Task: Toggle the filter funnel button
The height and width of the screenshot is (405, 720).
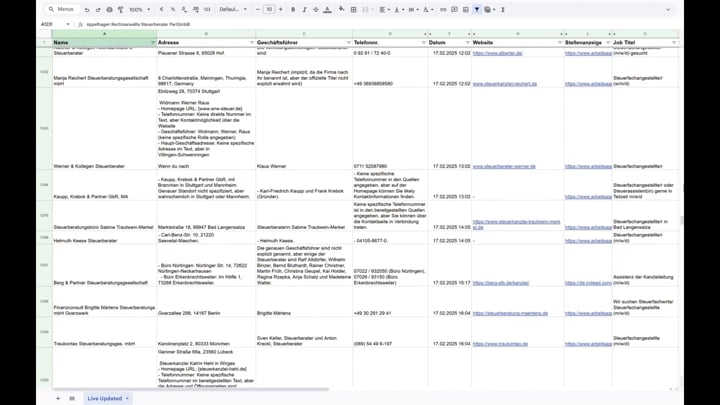Action: 477,10
